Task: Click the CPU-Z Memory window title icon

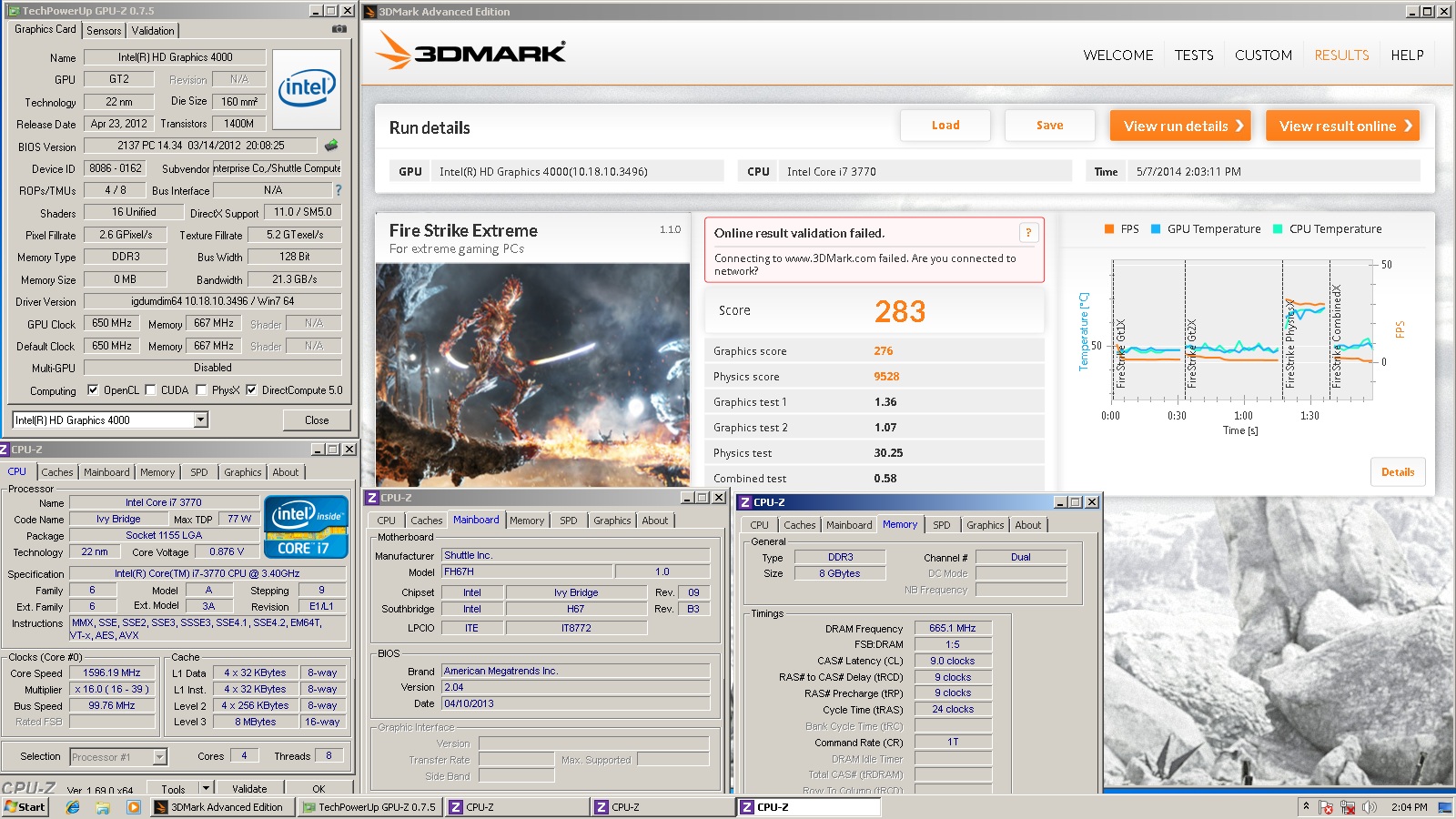Action: click(x=745, y=502)
